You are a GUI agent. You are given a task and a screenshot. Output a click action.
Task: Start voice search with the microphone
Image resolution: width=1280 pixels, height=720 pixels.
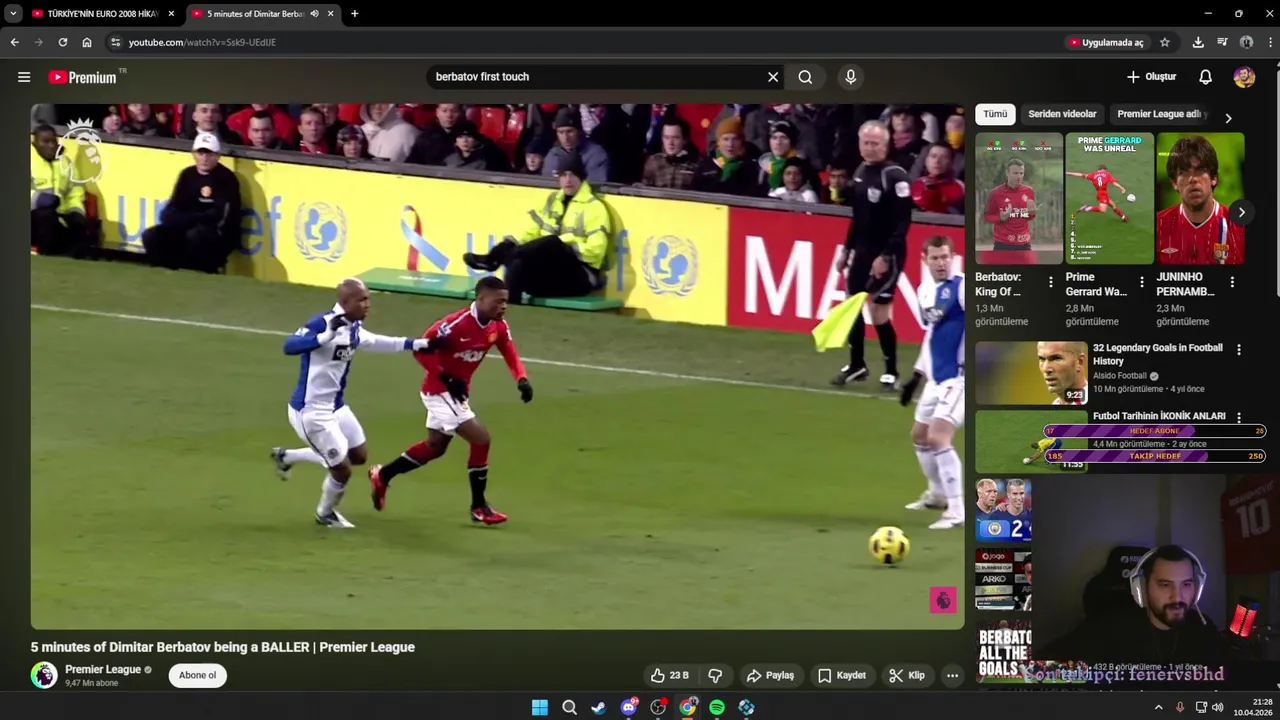tap(850, 77)
